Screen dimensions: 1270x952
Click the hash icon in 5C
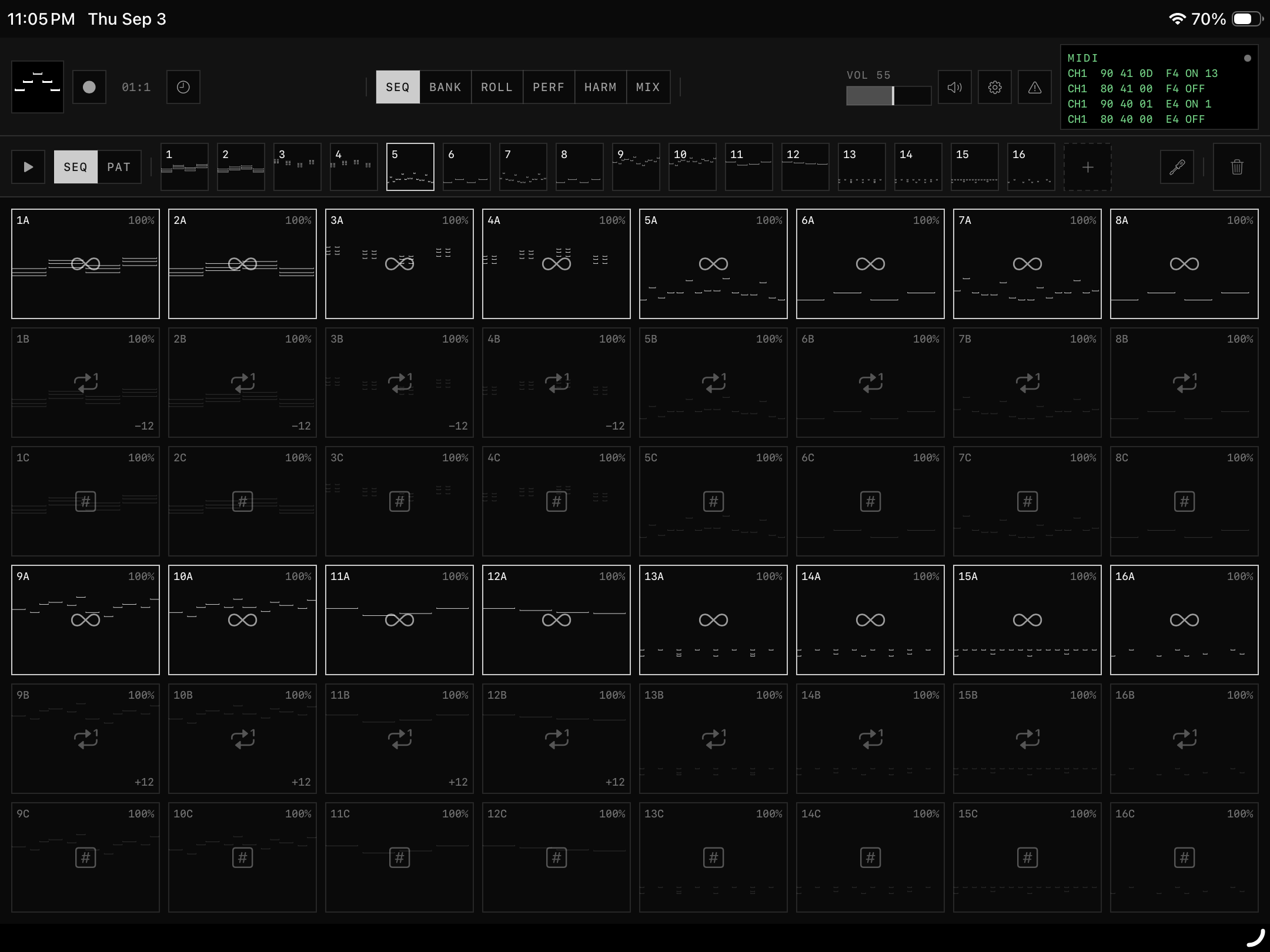pos(713,501)
